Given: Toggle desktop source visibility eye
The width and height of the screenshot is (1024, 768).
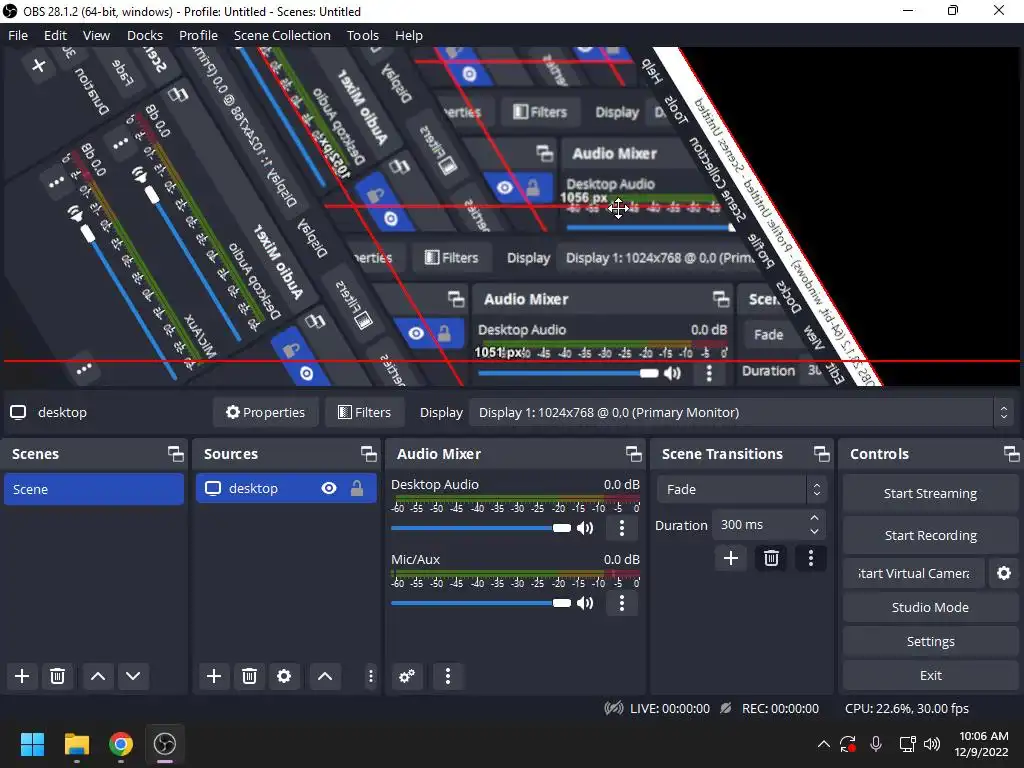Looking at the screenshot, I should [x=328, y=488].
